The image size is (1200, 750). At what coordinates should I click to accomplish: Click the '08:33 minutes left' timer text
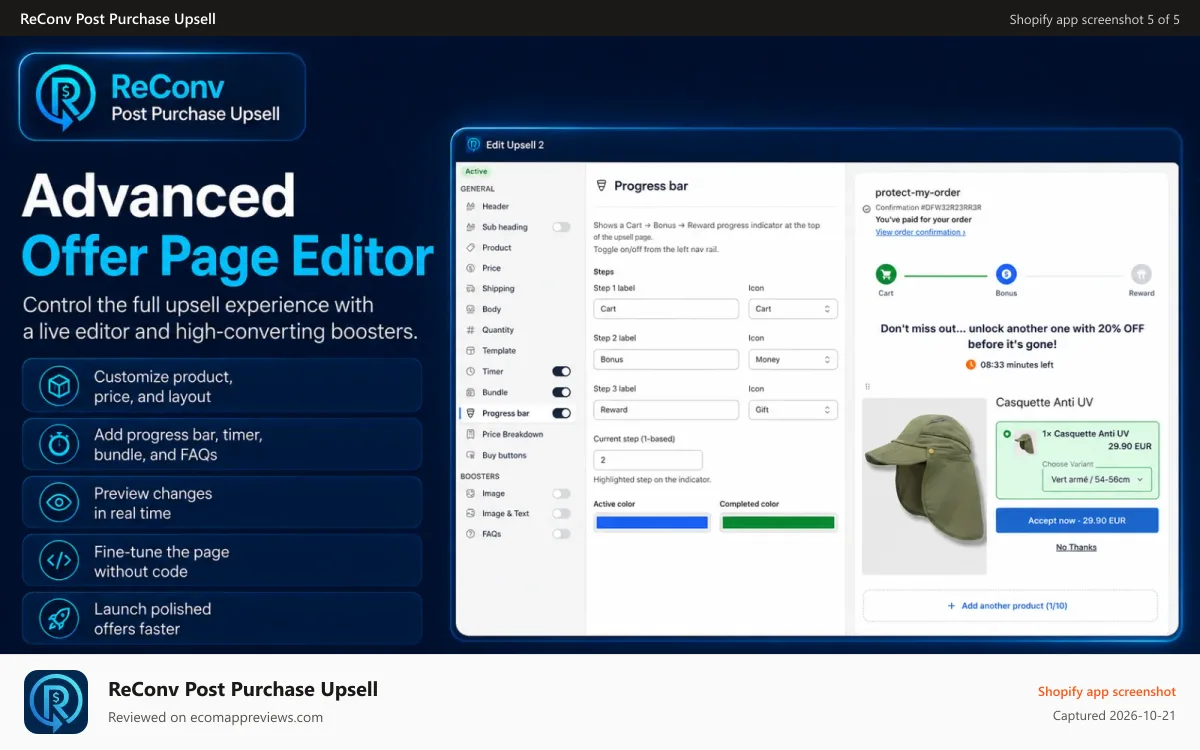pos(1017,365)
